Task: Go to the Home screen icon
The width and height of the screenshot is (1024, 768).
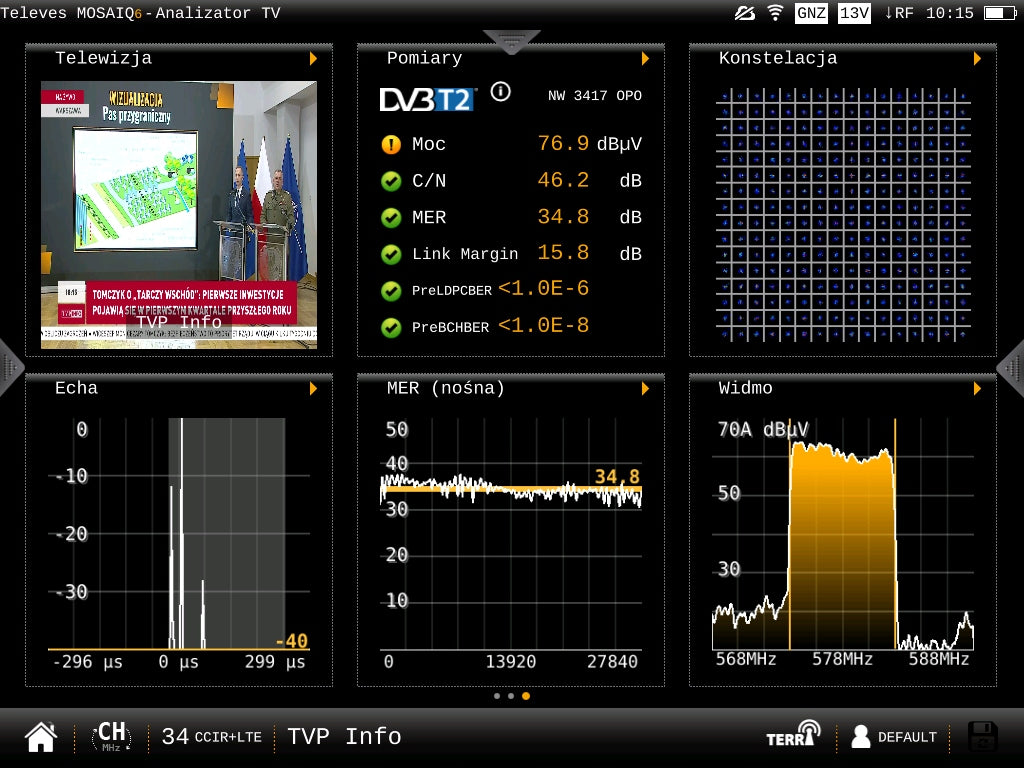Action: [x=41, y=737]
